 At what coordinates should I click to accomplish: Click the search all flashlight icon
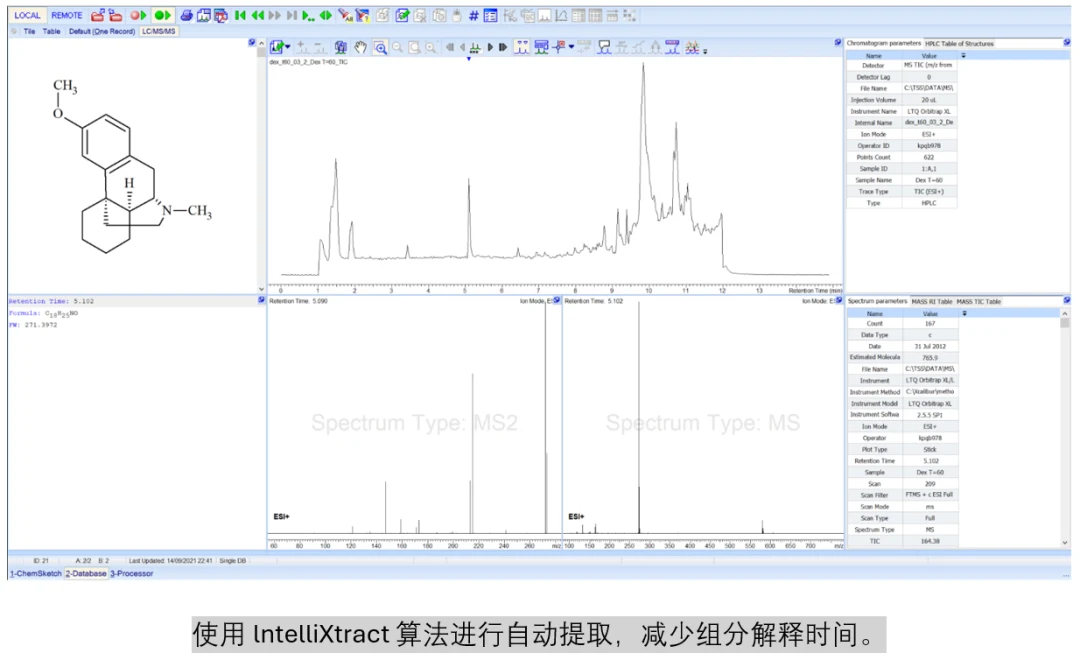pos(345,15)
